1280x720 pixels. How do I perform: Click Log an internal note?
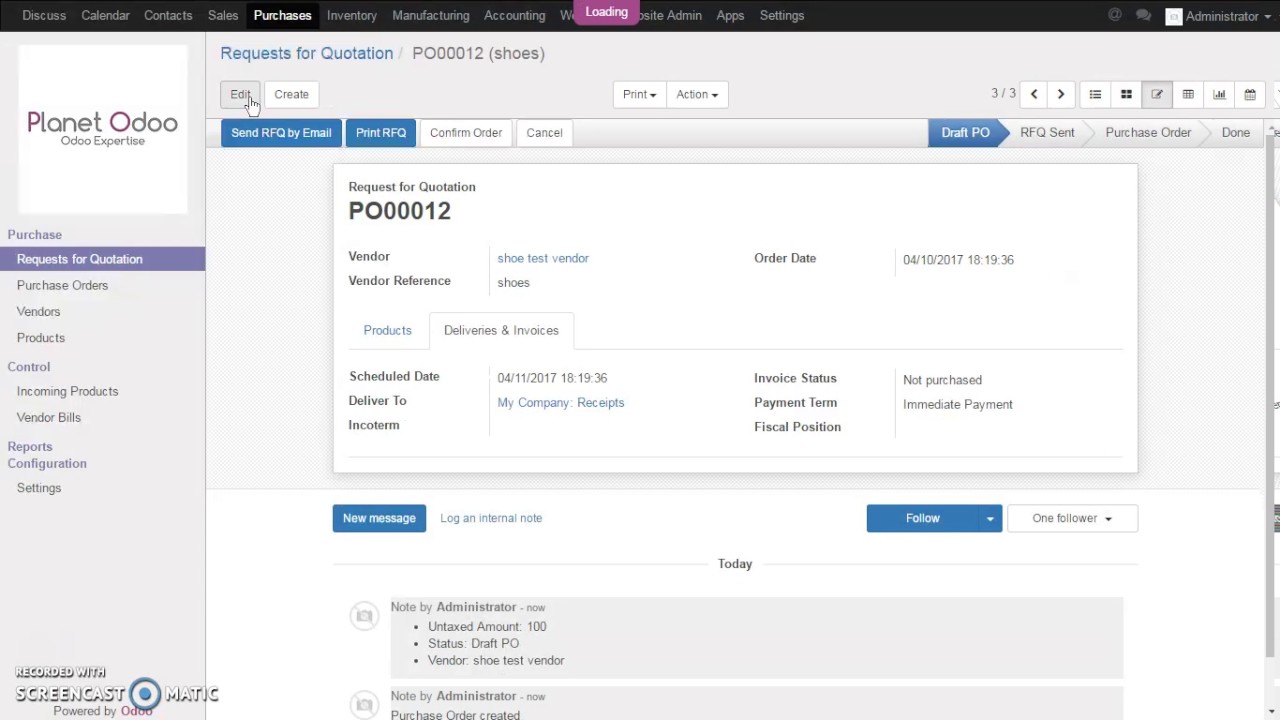point(491,518)
